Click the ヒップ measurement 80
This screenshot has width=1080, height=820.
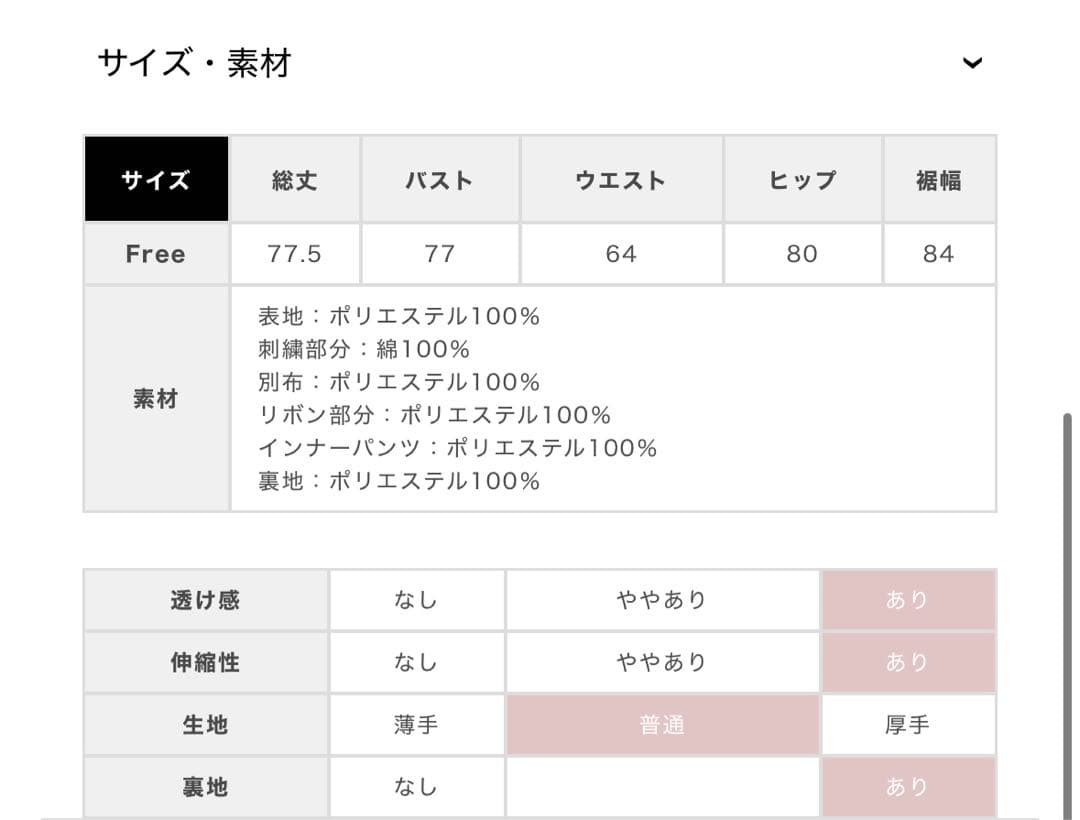(x=802, y=253)
